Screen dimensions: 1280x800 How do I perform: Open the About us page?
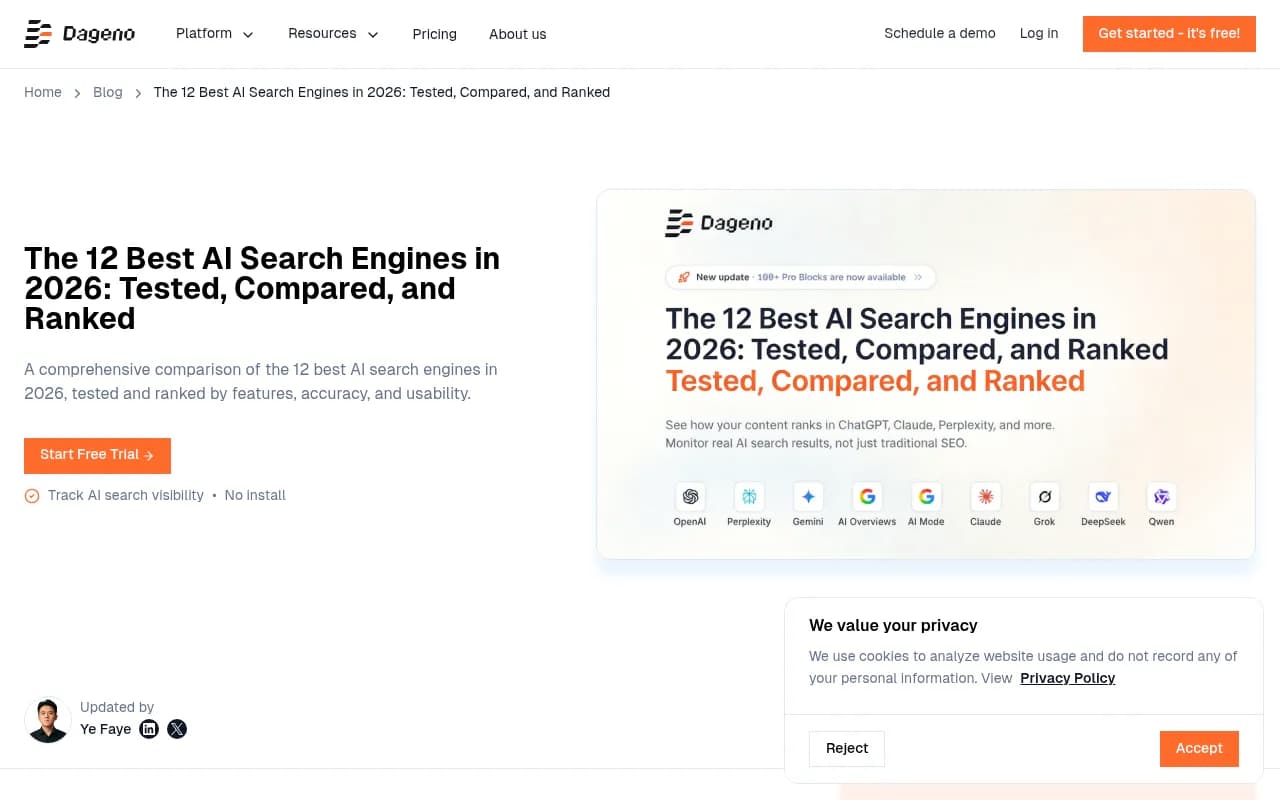[518, 34]
